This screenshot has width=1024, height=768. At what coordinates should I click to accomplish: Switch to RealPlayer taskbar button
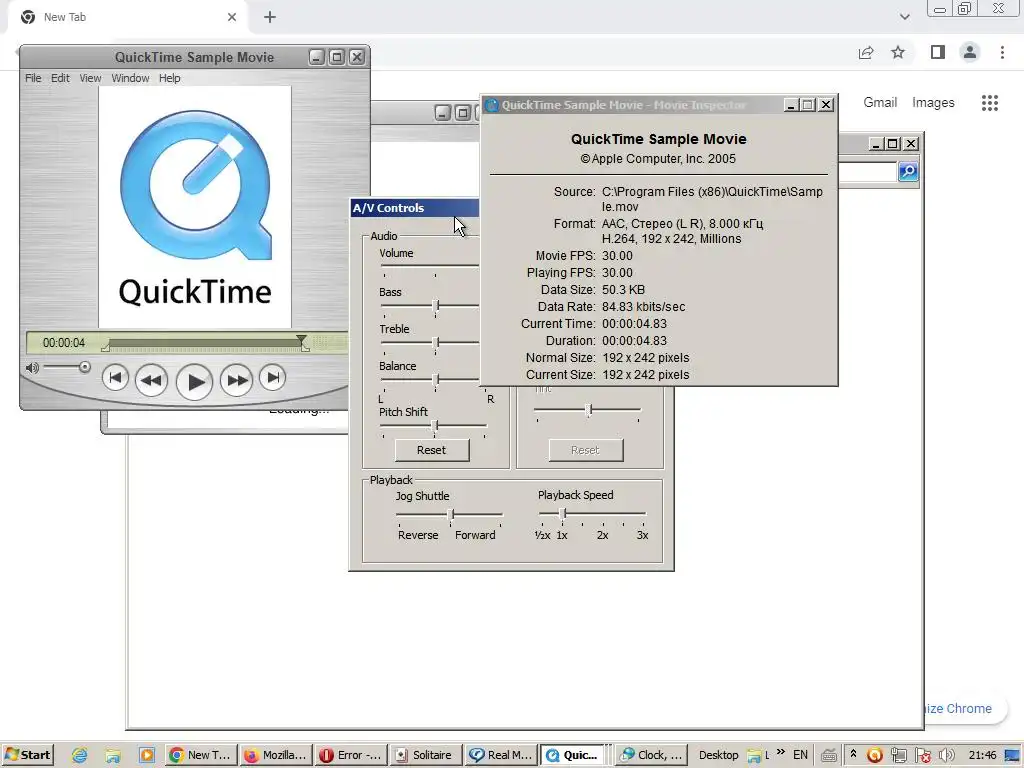[501, 755]
